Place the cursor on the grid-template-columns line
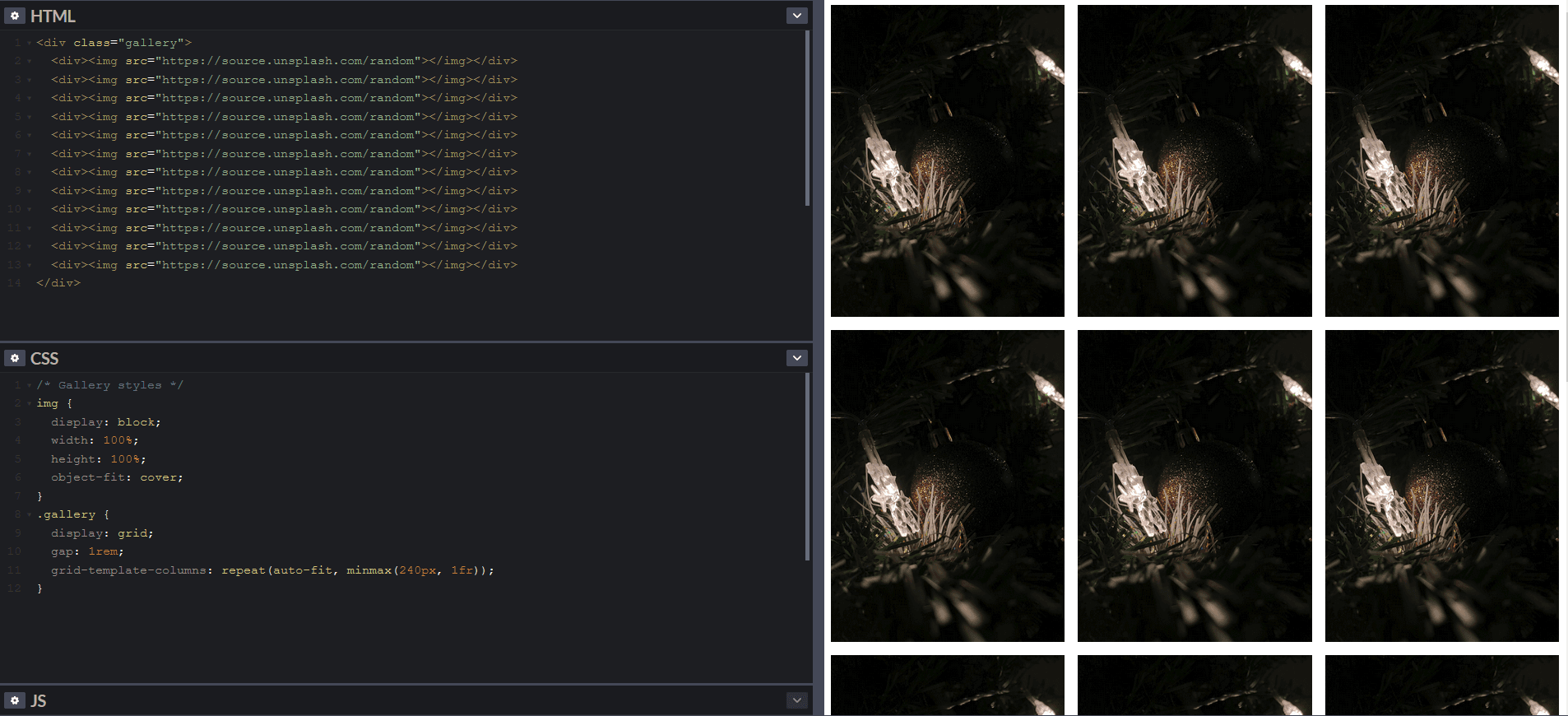 (271, 570)
